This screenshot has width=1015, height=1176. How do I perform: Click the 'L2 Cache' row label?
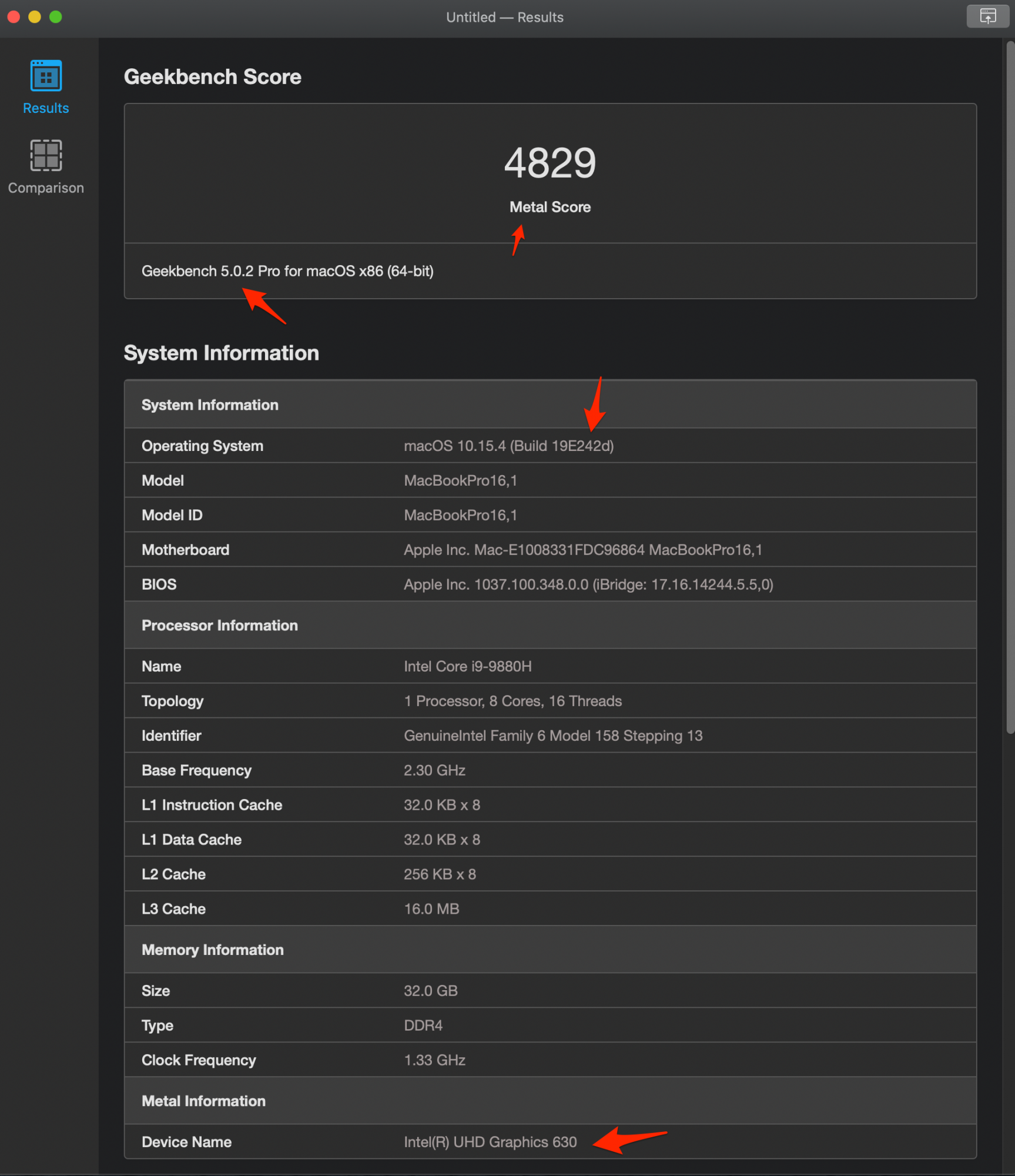(173, 874)
